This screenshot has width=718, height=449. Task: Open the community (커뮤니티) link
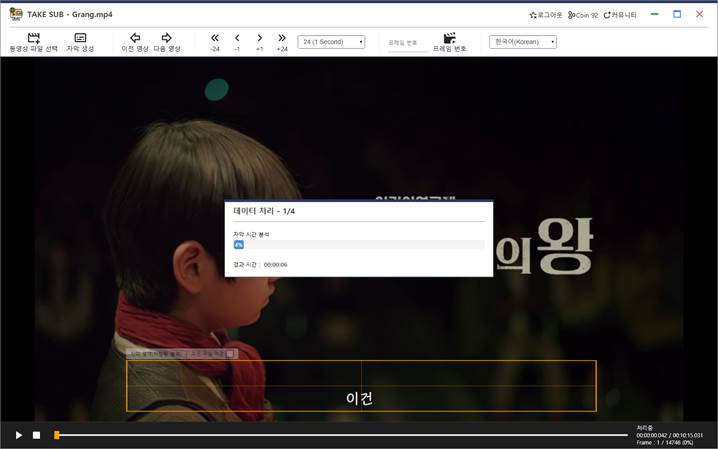(620, 15)
